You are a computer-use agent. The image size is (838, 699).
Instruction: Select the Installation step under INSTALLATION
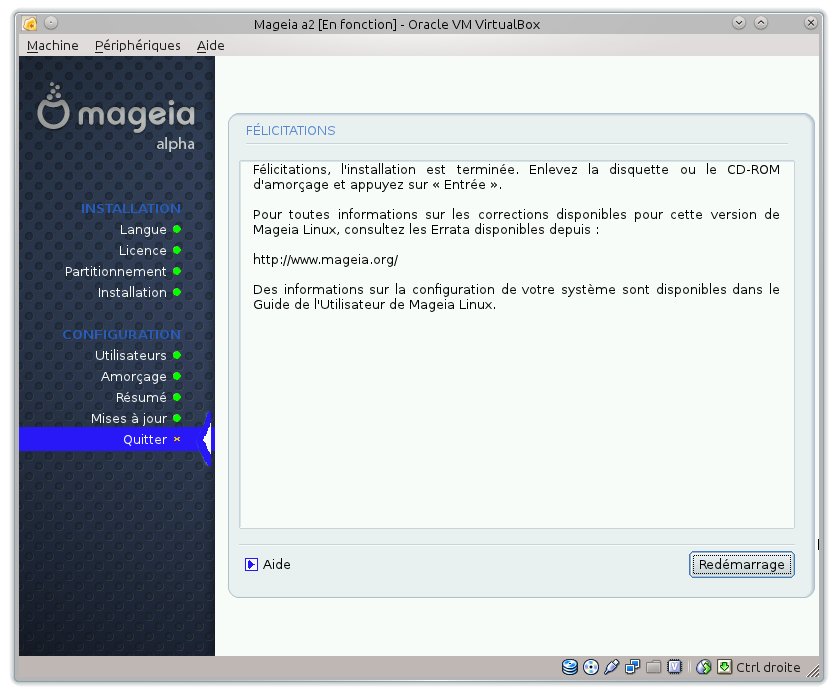click(x=132, y=292)
